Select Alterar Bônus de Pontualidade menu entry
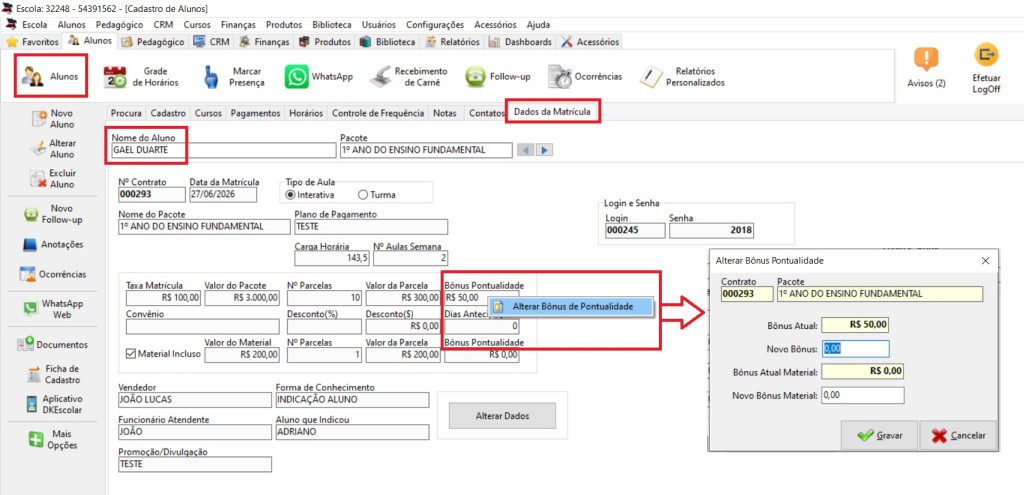The height and width of the screenshot is (495, 1024). (x=573, y=306)
